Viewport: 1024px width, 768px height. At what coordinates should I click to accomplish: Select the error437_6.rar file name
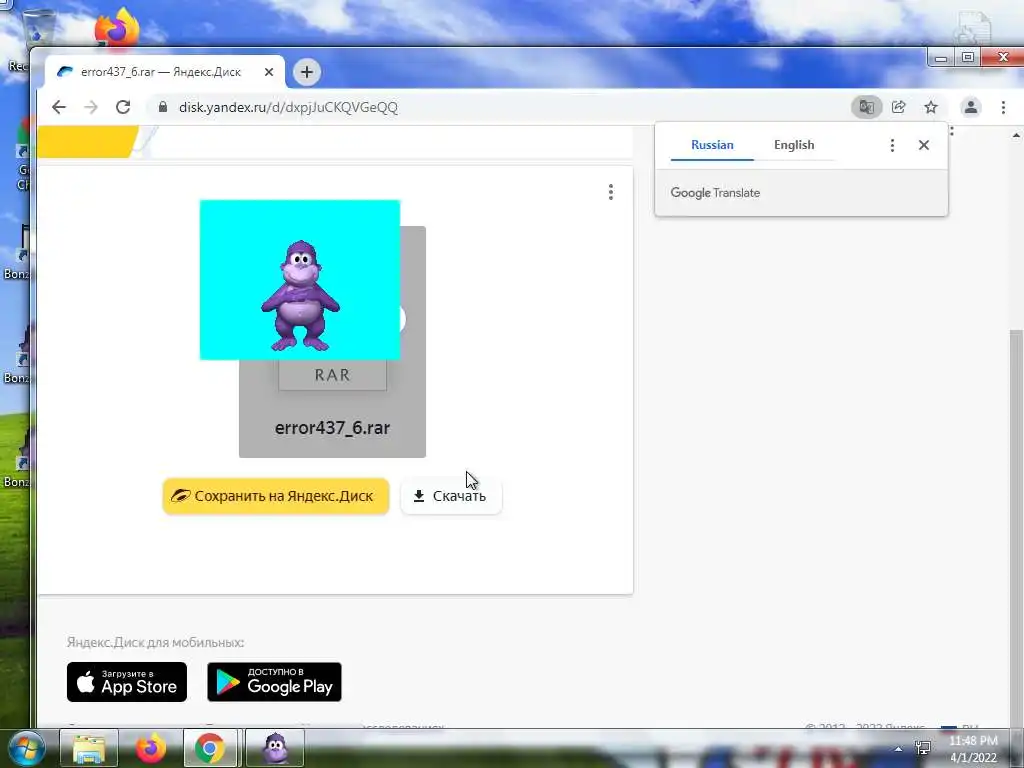[332, 428]
